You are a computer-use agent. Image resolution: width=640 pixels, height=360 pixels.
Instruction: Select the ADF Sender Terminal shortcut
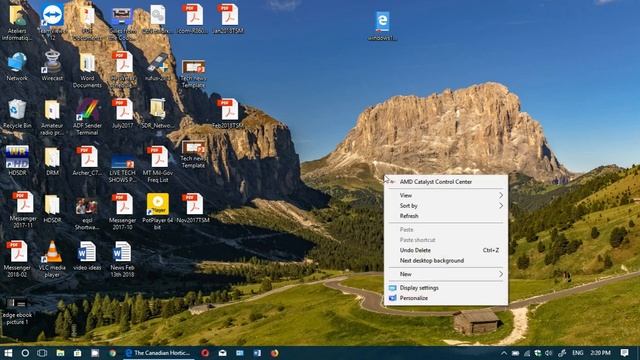coord(87,117)
